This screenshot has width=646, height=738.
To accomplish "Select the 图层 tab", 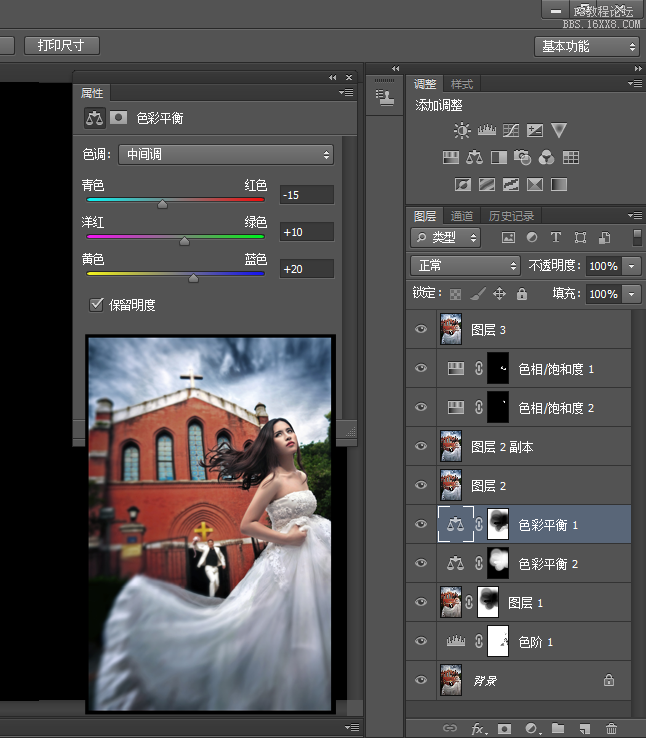I will click(425, 216).
